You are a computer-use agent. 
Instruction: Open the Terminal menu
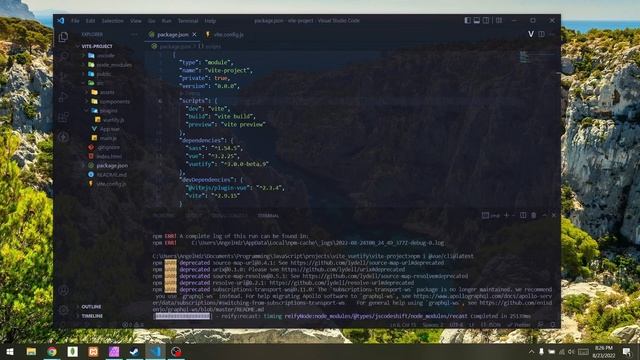[x=188, y=20]
